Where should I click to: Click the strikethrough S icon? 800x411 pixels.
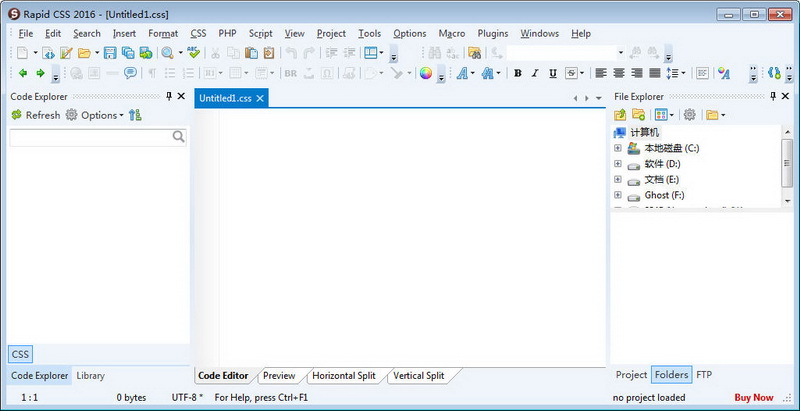[571, 73]
